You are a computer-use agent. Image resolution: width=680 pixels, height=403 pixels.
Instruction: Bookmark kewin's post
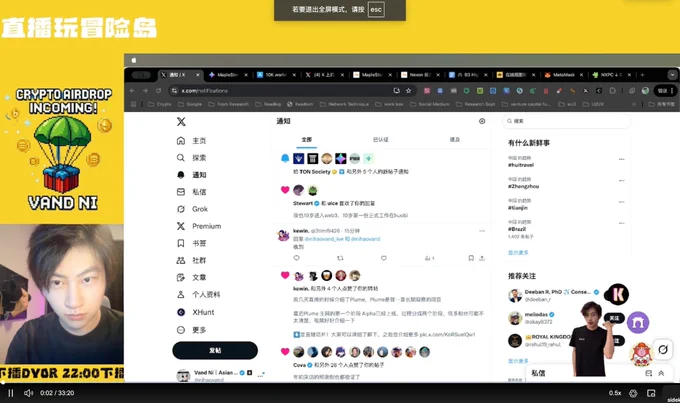coord(471,258)
